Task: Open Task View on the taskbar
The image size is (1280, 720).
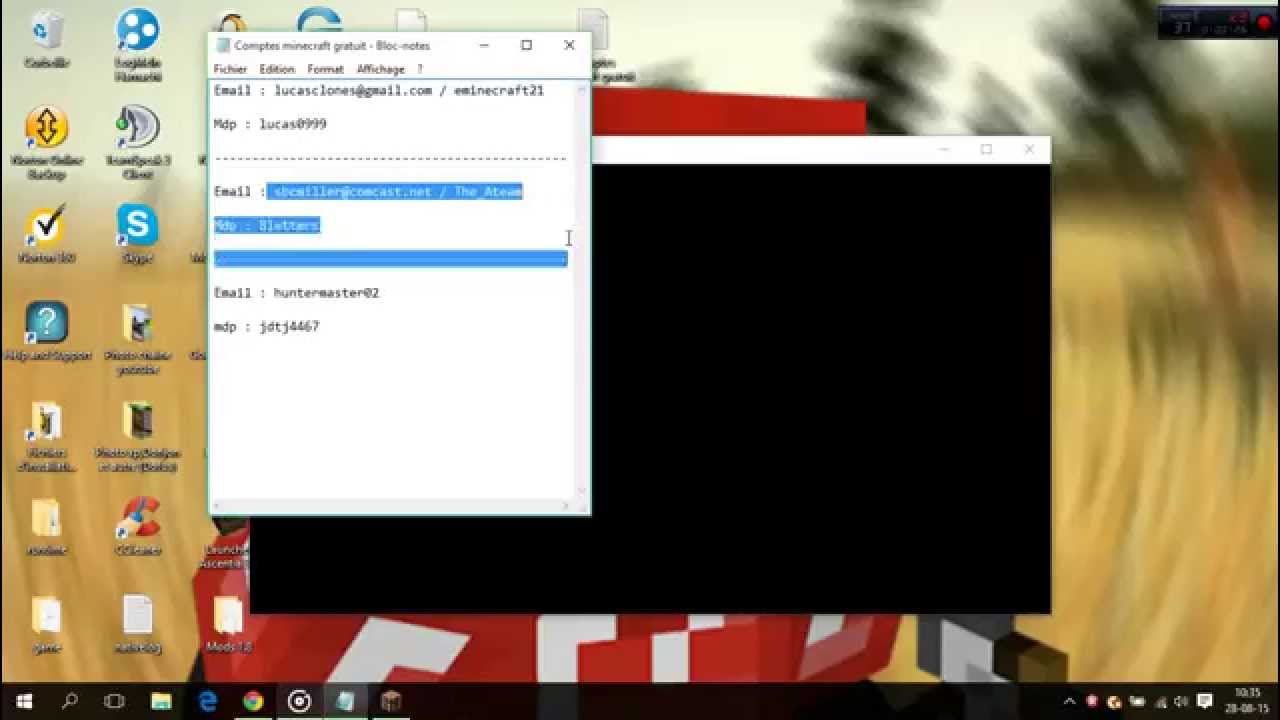Action: point(115,701)
